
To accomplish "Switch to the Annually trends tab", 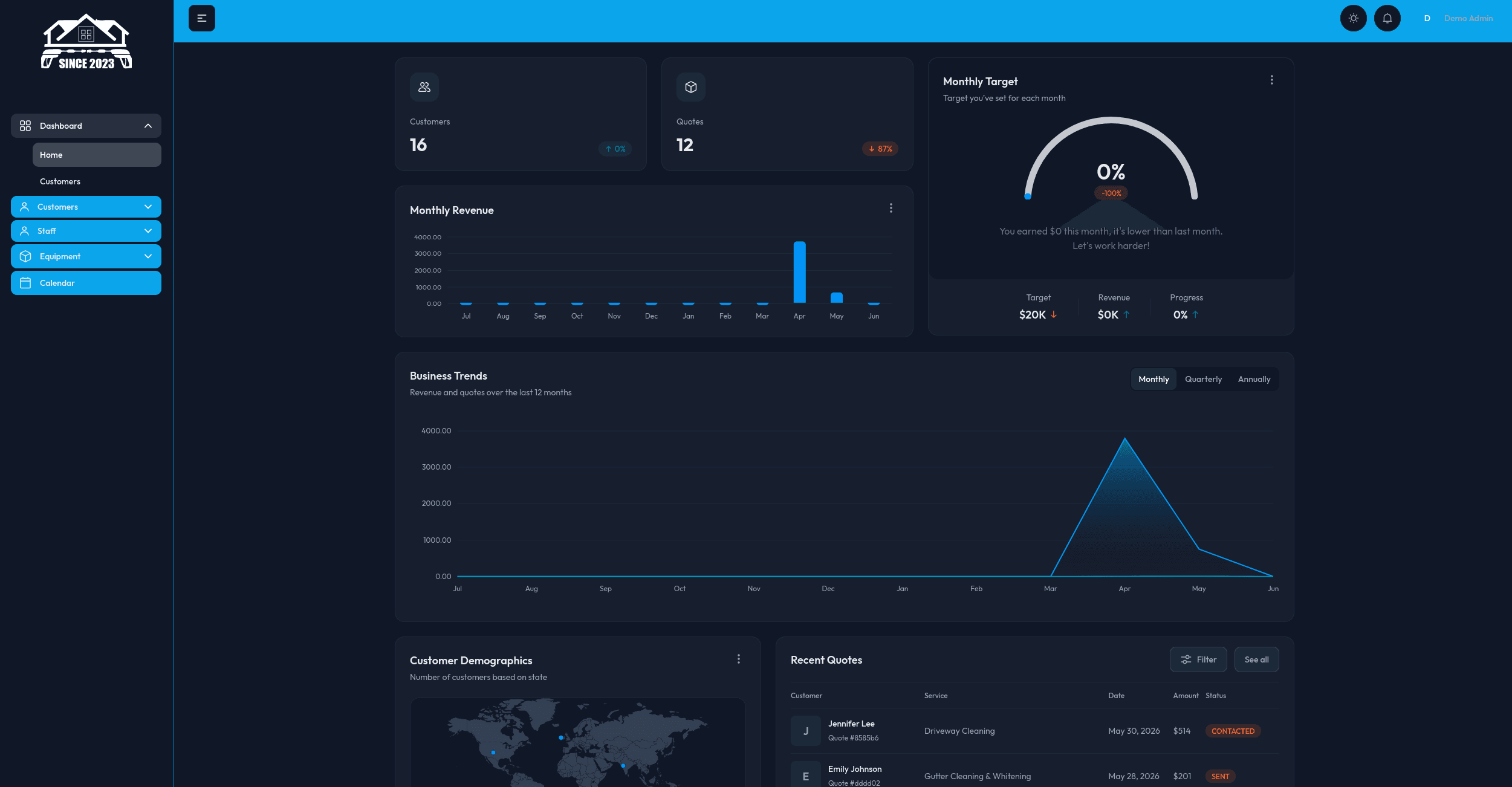I will pos(1254,379).
